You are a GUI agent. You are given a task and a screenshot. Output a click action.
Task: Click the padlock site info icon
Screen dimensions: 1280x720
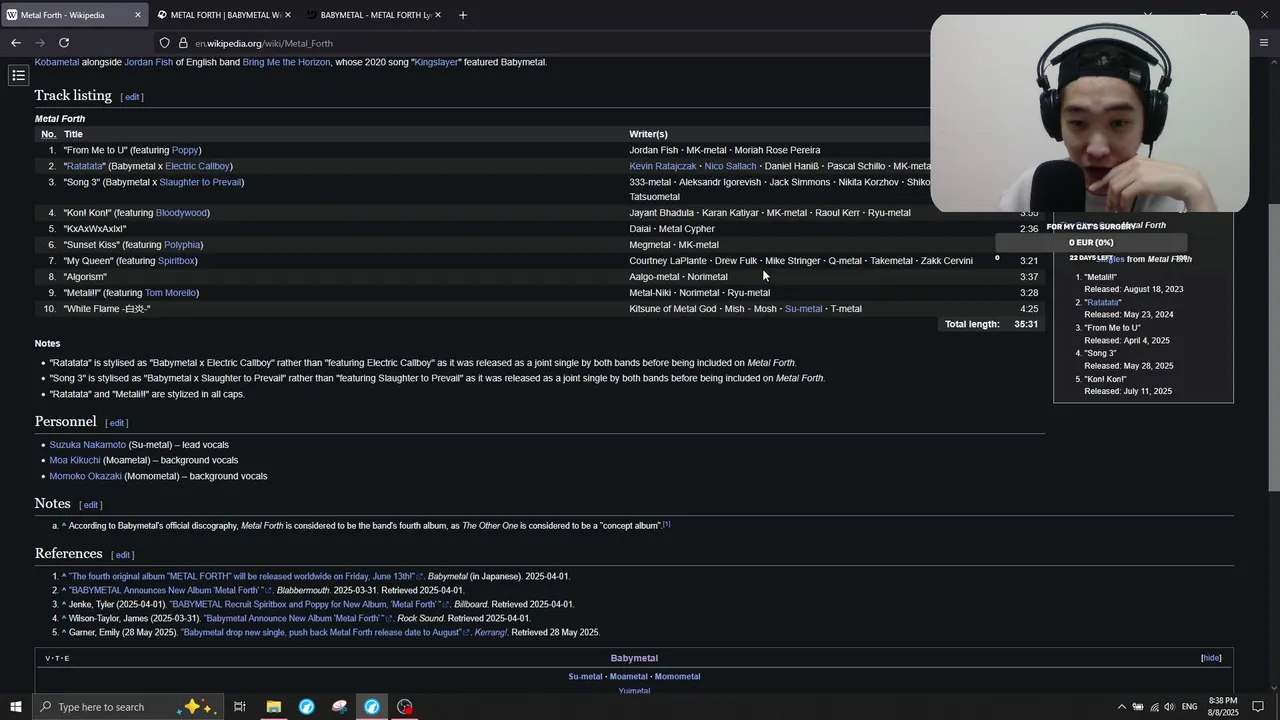[x=183, y=43]
